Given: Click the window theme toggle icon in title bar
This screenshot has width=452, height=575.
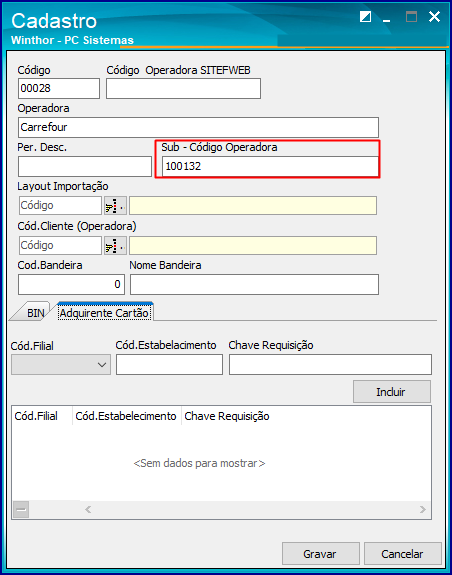Looking at the screenshot, I should (x=365, y=17).
